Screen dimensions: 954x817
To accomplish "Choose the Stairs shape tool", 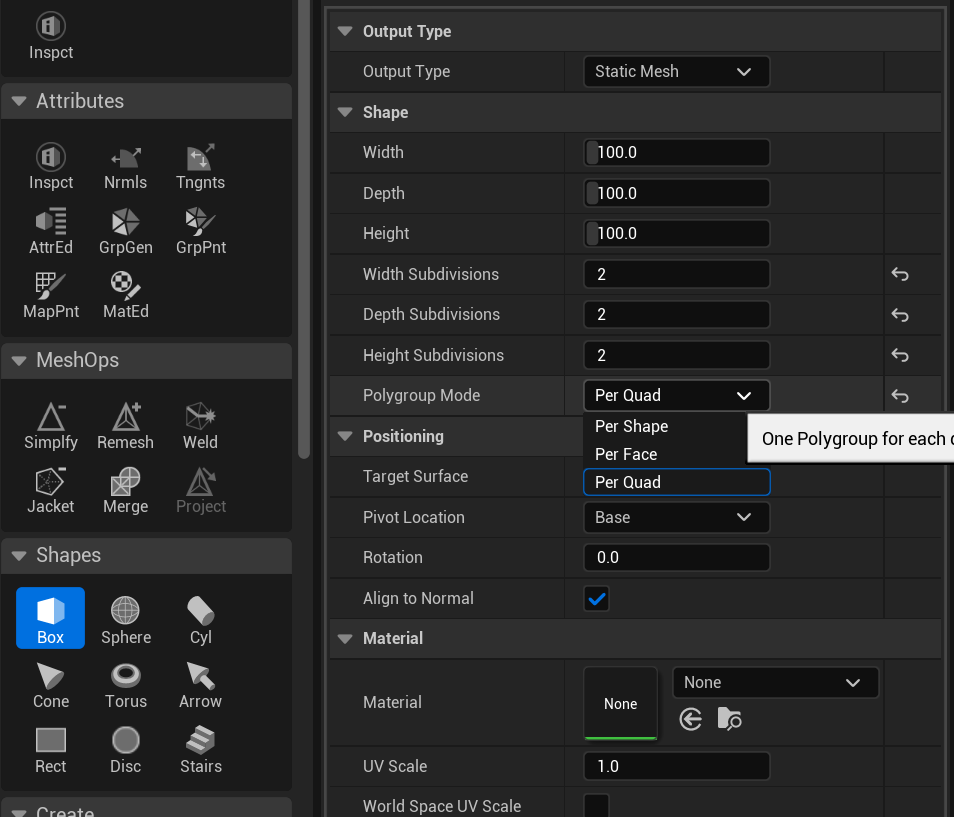I will 201,748.
